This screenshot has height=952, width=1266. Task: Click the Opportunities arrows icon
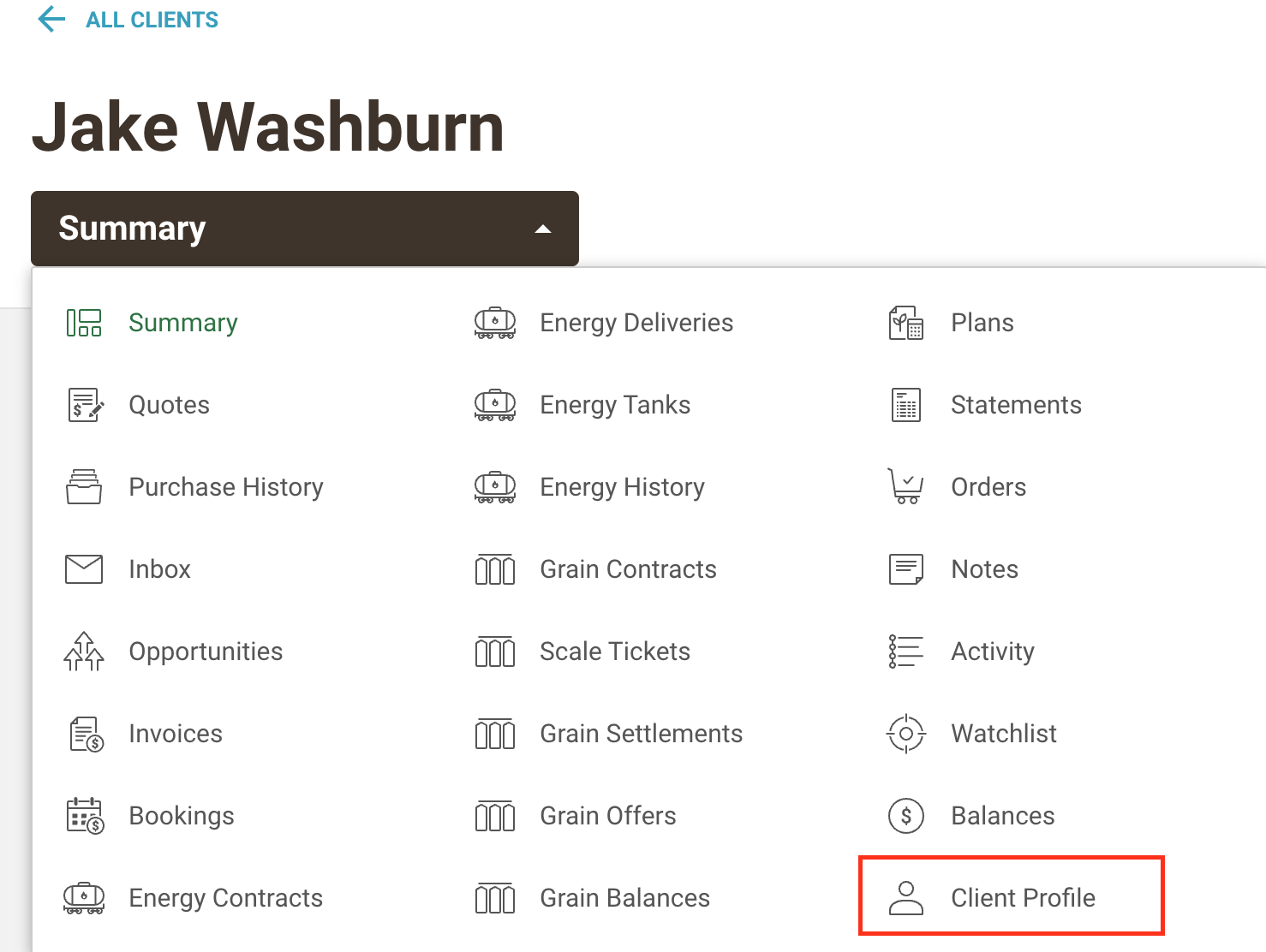tap(84, 652)
